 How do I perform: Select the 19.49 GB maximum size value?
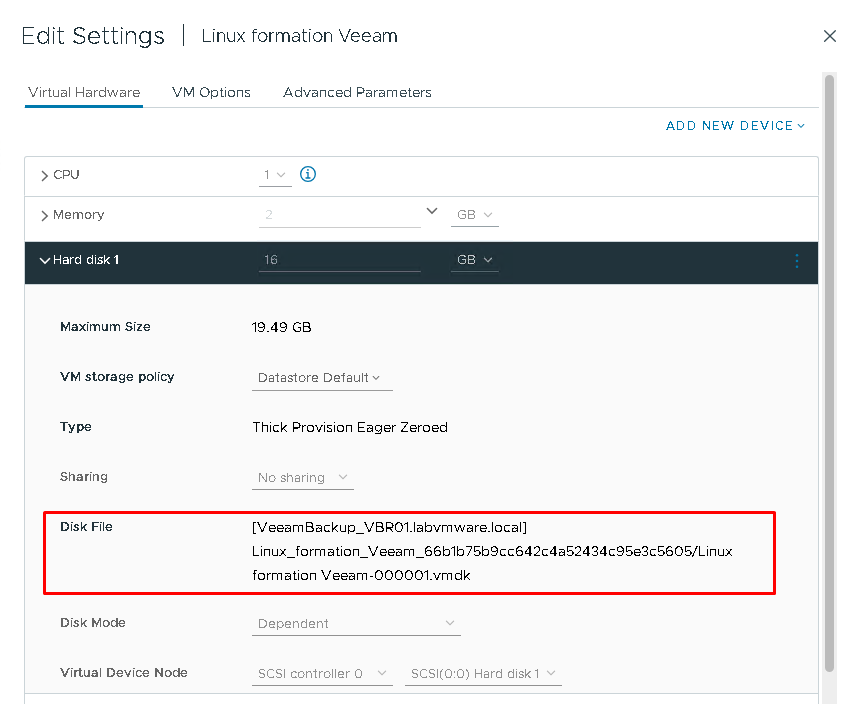click(281, 327)
